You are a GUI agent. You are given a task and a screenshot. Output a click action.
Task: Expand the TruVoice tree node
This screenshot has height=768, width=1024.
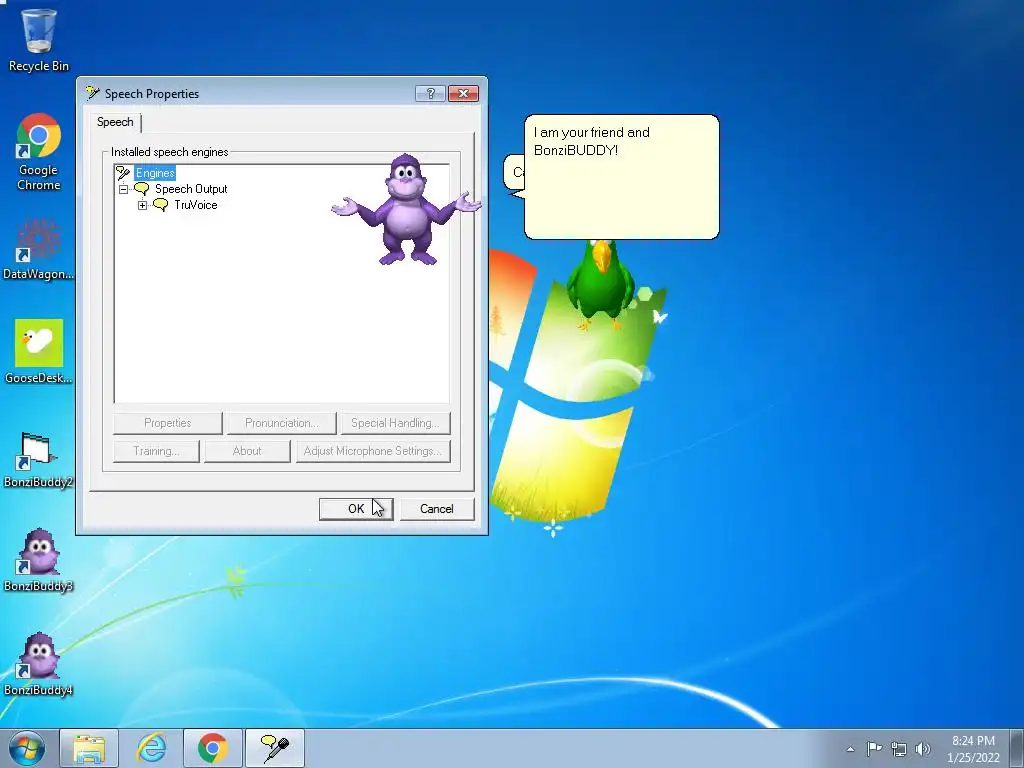(142, 206)
